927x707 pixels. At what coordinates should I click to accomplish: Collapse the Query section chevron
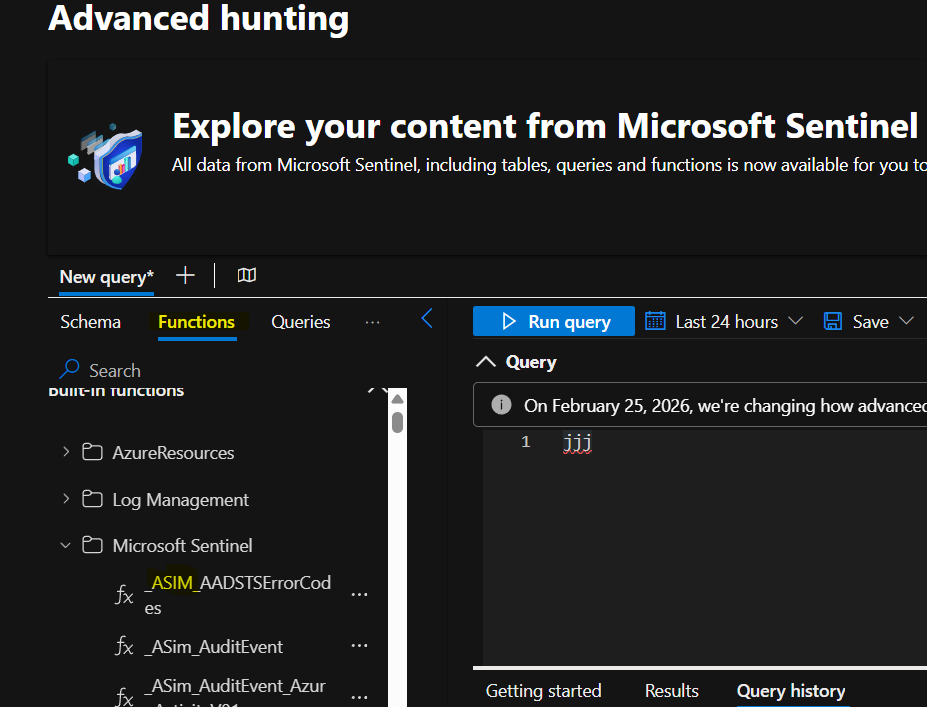(486, 362)
